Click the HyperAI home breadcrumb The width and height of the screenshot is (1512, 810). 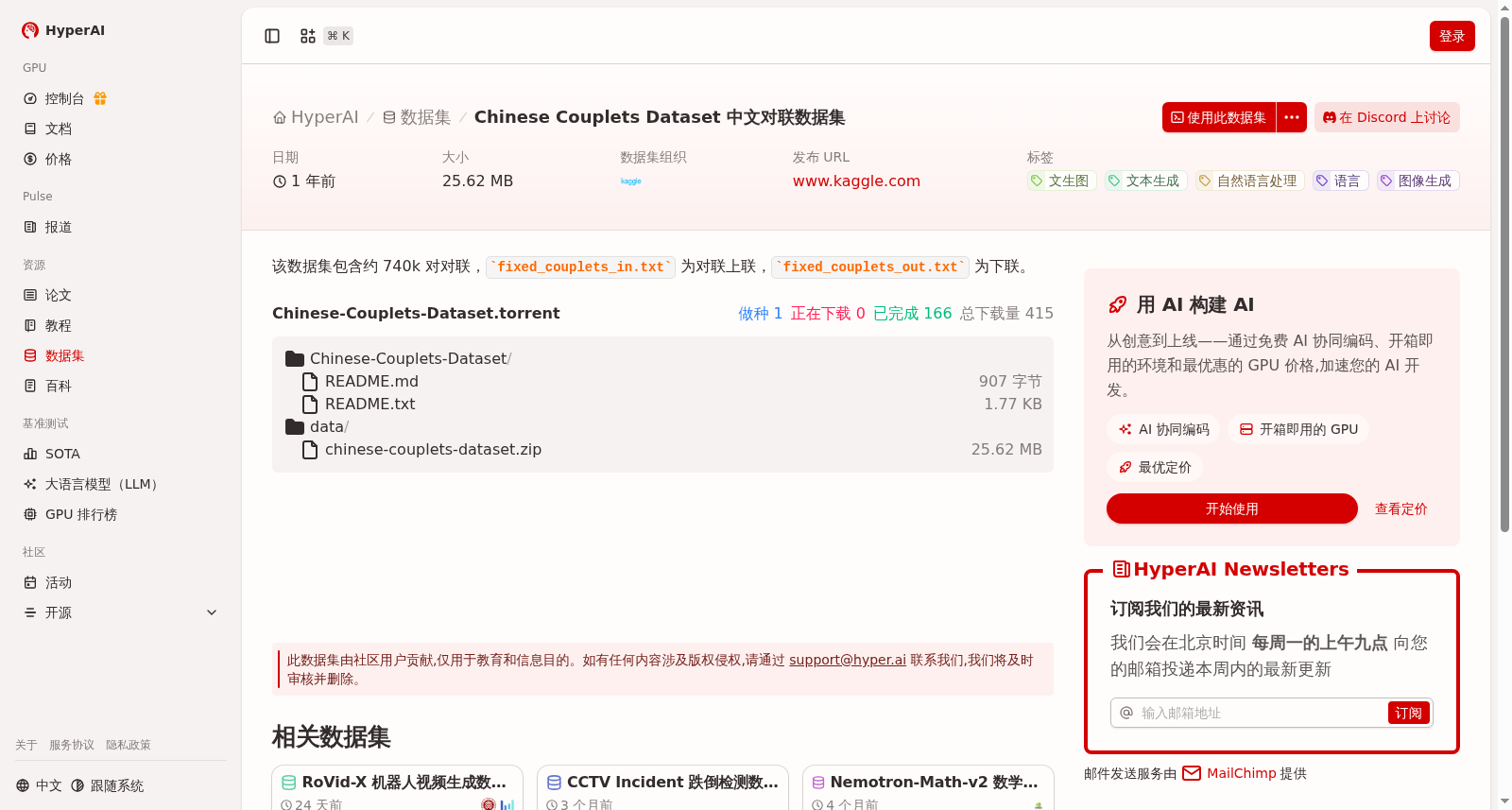click(x=316, y=117)
